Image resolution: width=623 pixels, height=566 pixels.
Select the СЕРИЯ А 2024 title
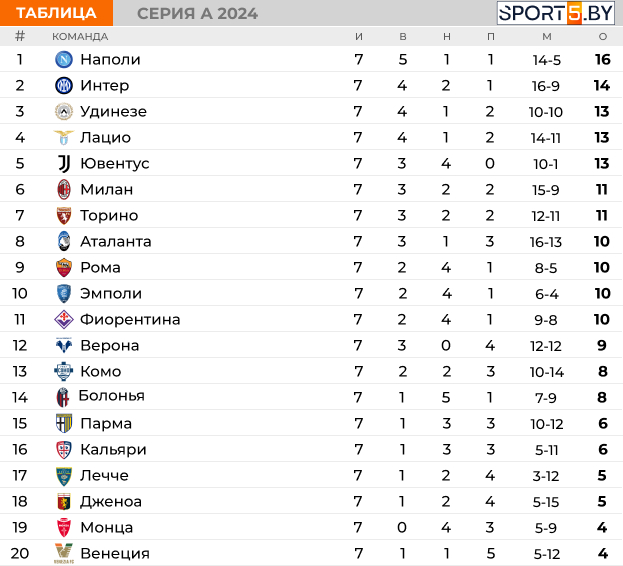[x=197, y=13]
